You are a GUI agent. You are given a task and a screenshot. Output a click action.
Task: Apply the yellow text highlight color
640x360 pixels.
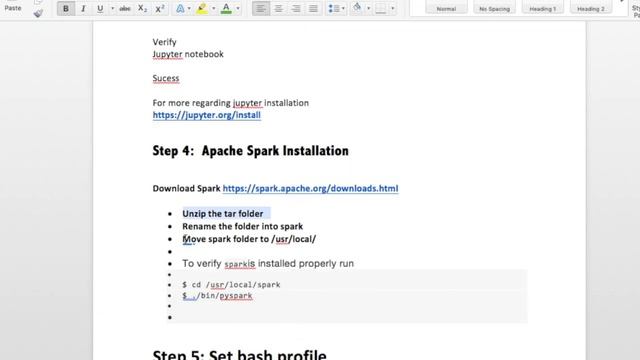tap(202, 9)
